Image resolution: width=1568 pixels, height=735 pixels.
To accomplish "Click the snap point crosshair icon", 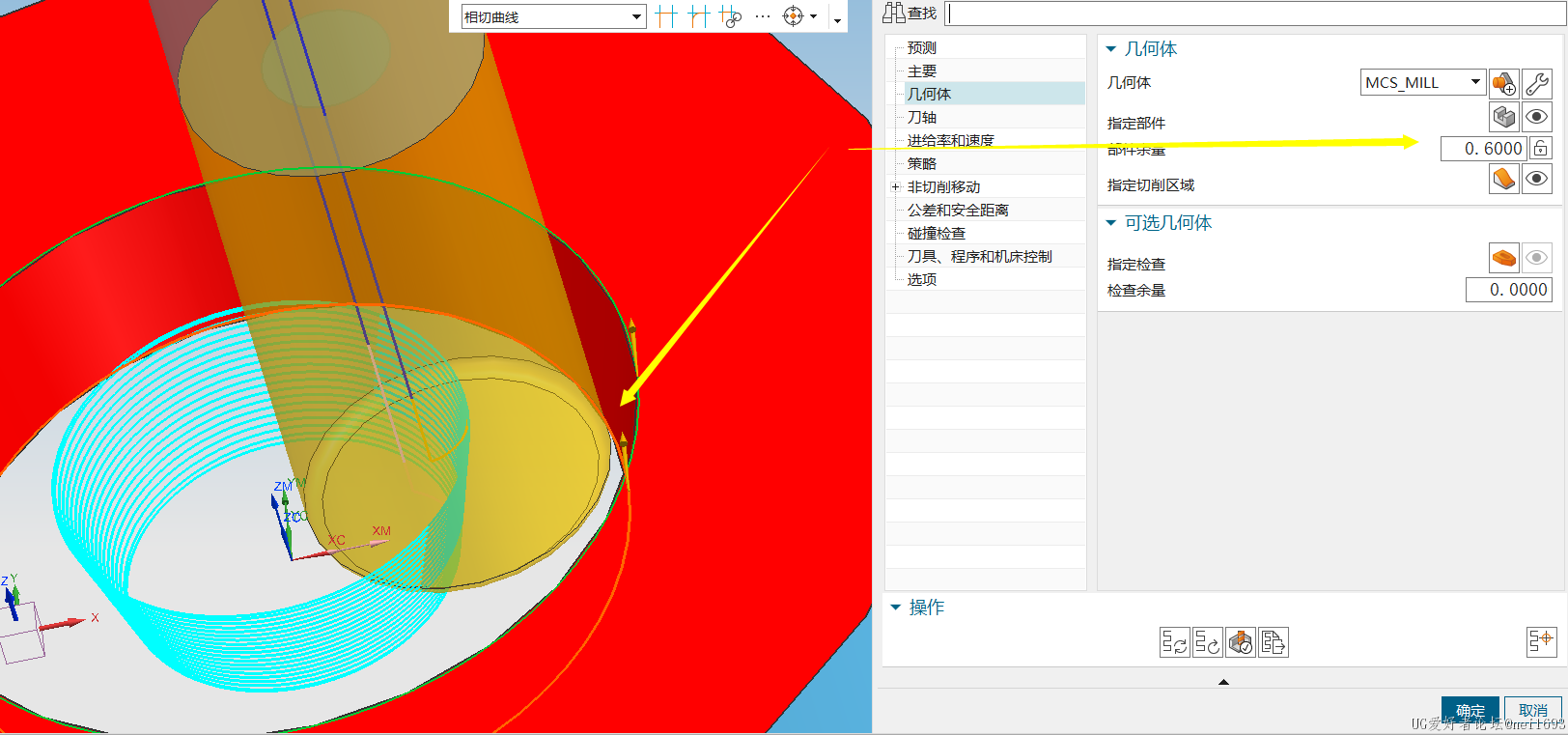I will click(x=793, y=16).
